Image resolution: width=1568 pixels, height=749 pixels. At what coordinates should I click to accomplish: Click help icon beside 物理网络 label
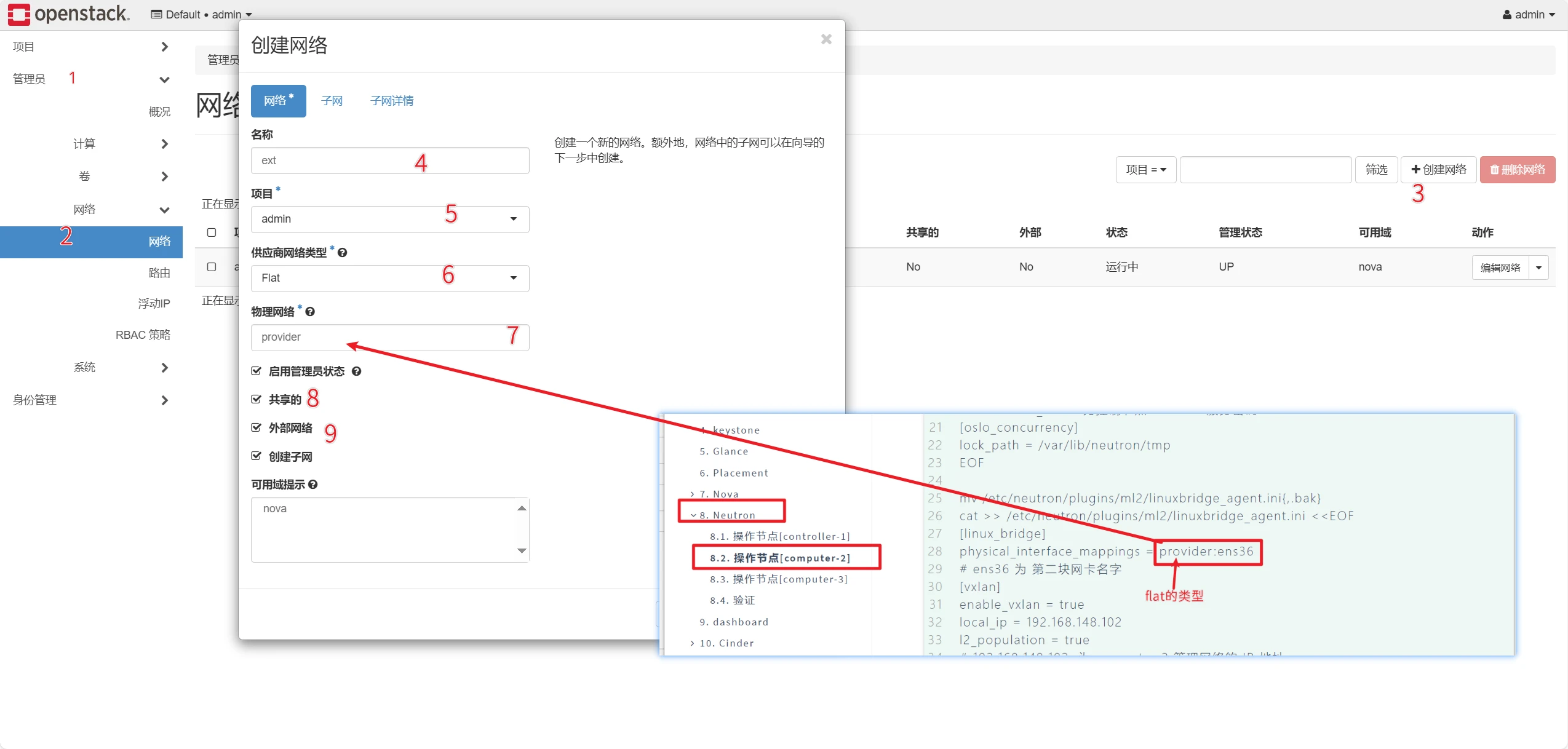[x=310, y=312]
